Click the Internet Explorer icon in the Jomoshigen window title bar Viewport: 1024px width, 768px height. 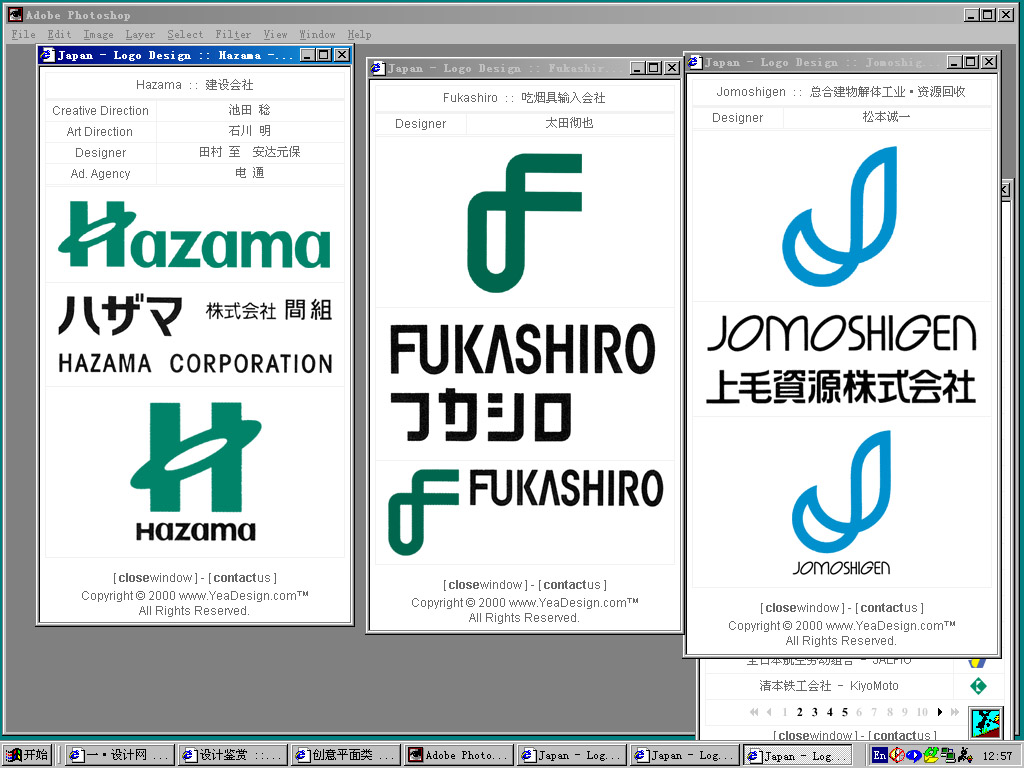(695, 62)
